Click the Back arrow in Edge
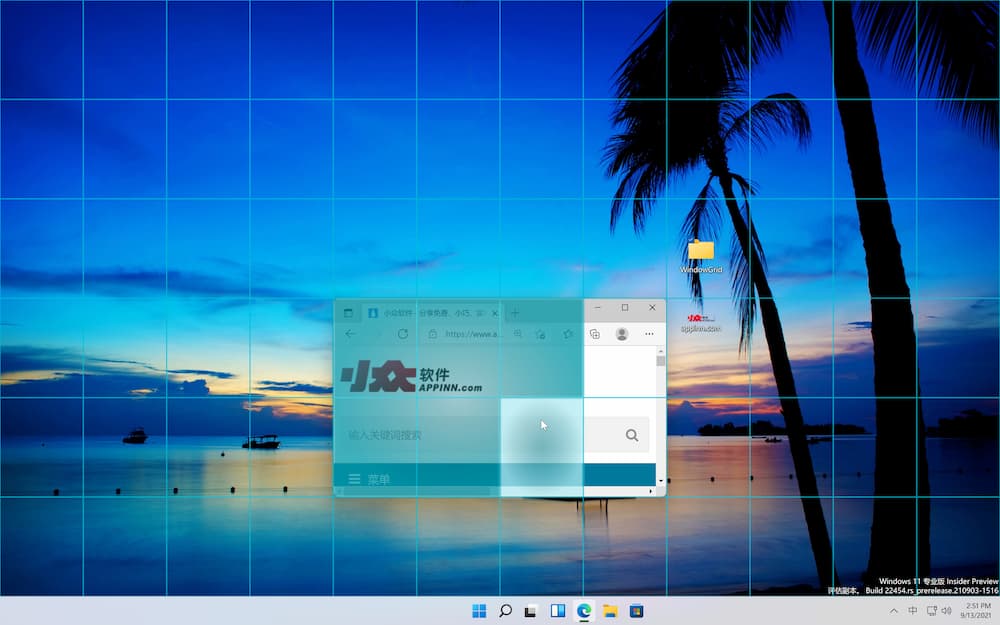This screenshot has width=1000, height=625. click(350, 334)
